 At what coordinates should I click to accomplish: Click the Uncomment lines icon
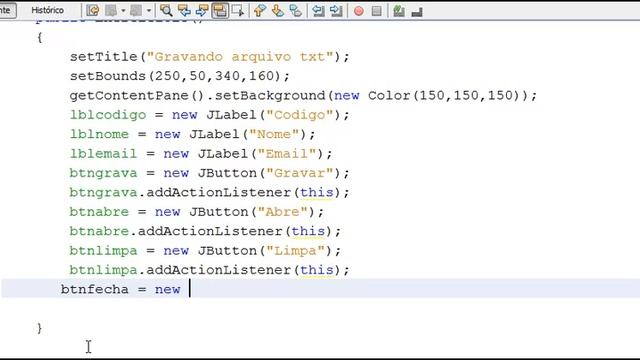(x=417, y=12)
